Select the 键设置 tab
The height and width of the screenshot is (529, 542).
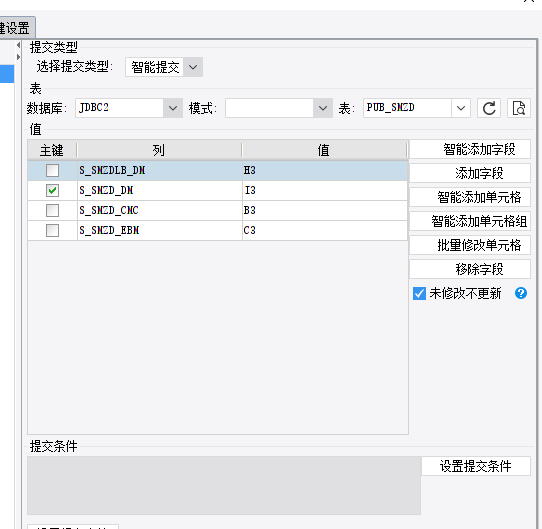click(16, 28)
